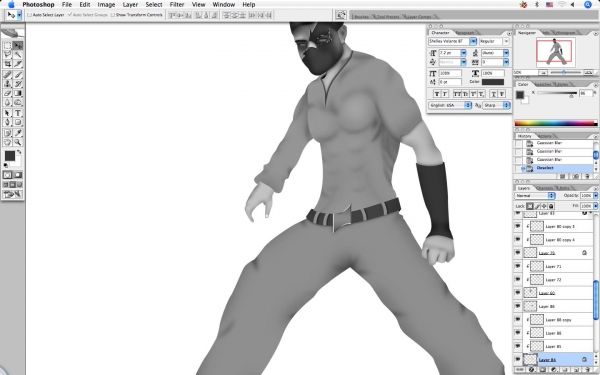The image size is (600, 375).
Task: Hide Layer 80 copy 4 visibility eye
Action: [518, 240]
